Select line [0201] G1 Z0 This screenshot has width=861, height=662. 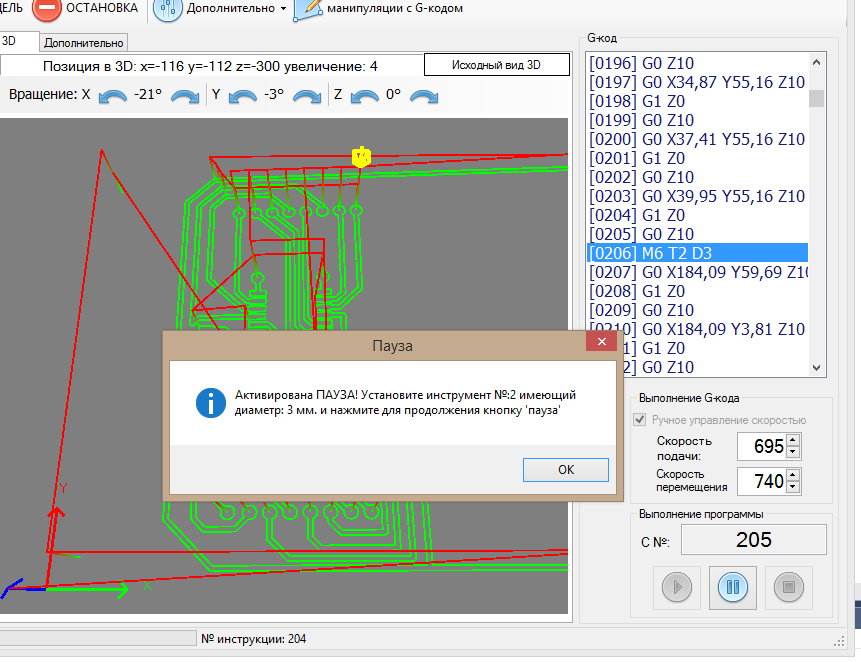(697, 158)
